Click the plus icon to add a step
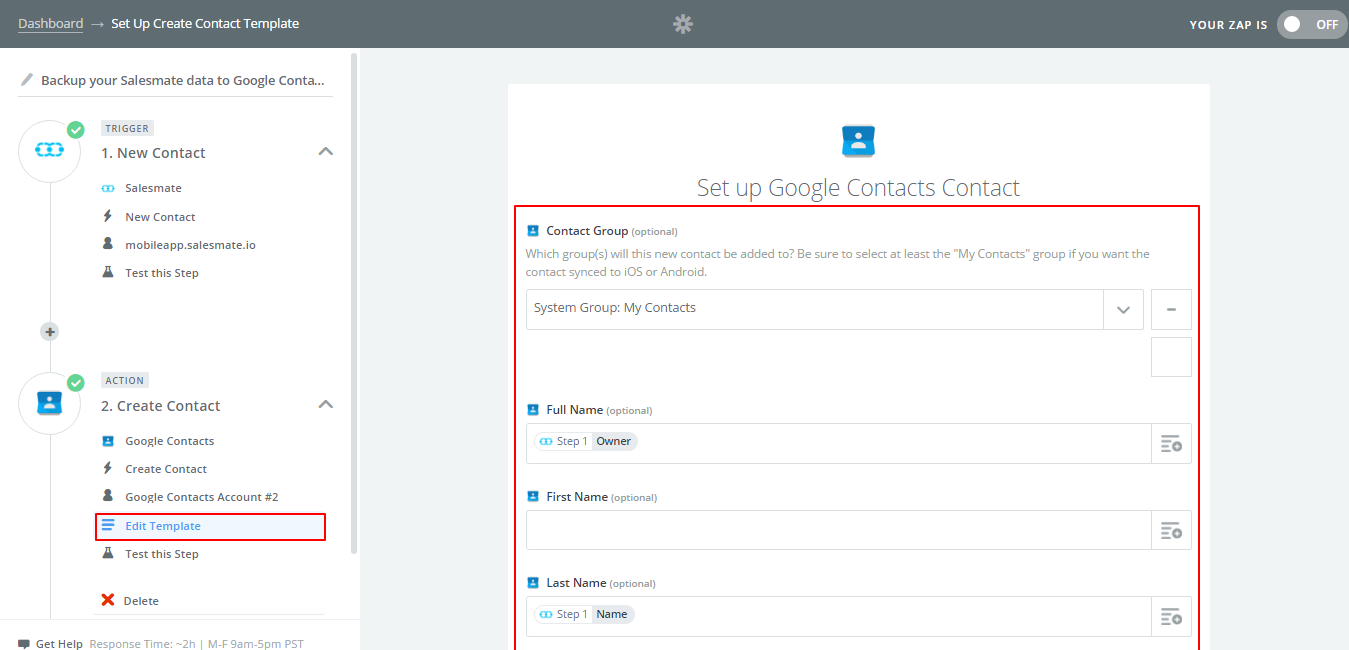 [x=49, y=332]
